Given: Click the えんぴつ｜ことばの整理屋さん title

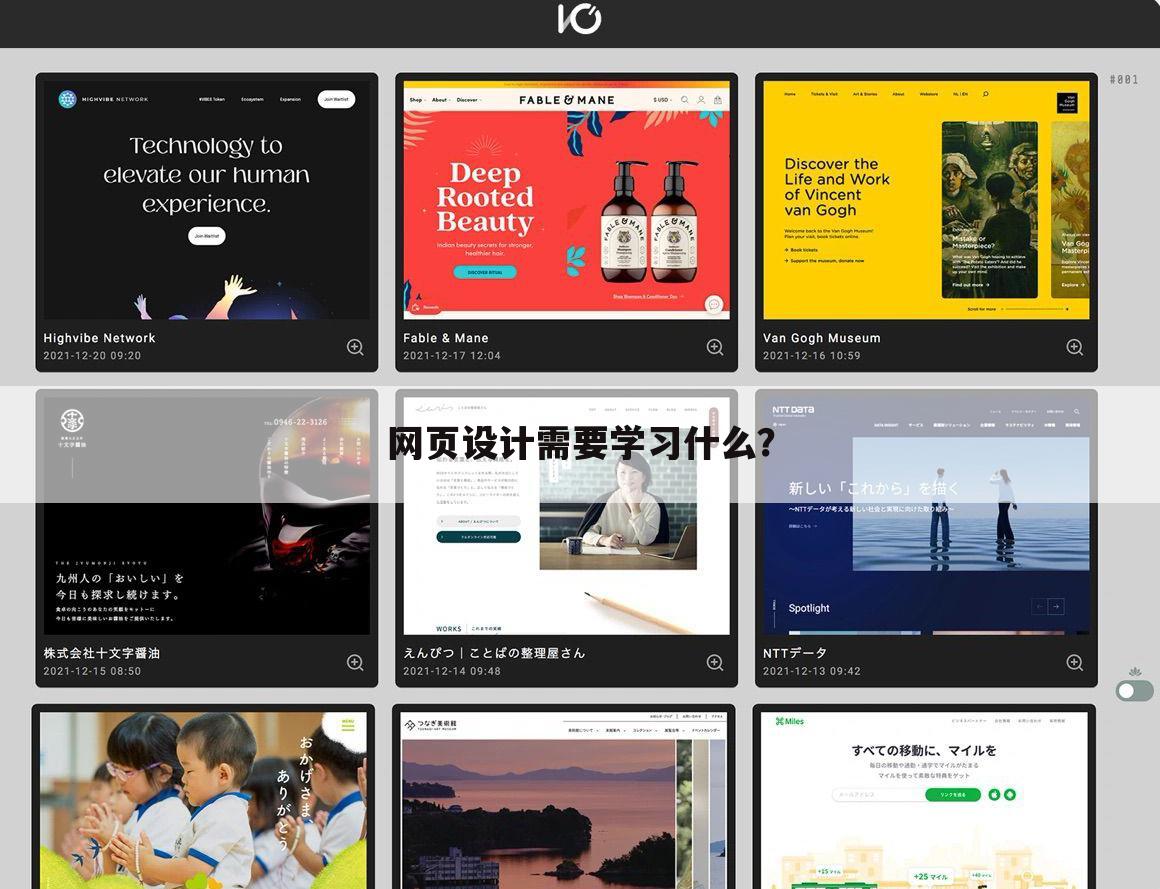Looking at the screenshot, I should click(493, 653).
